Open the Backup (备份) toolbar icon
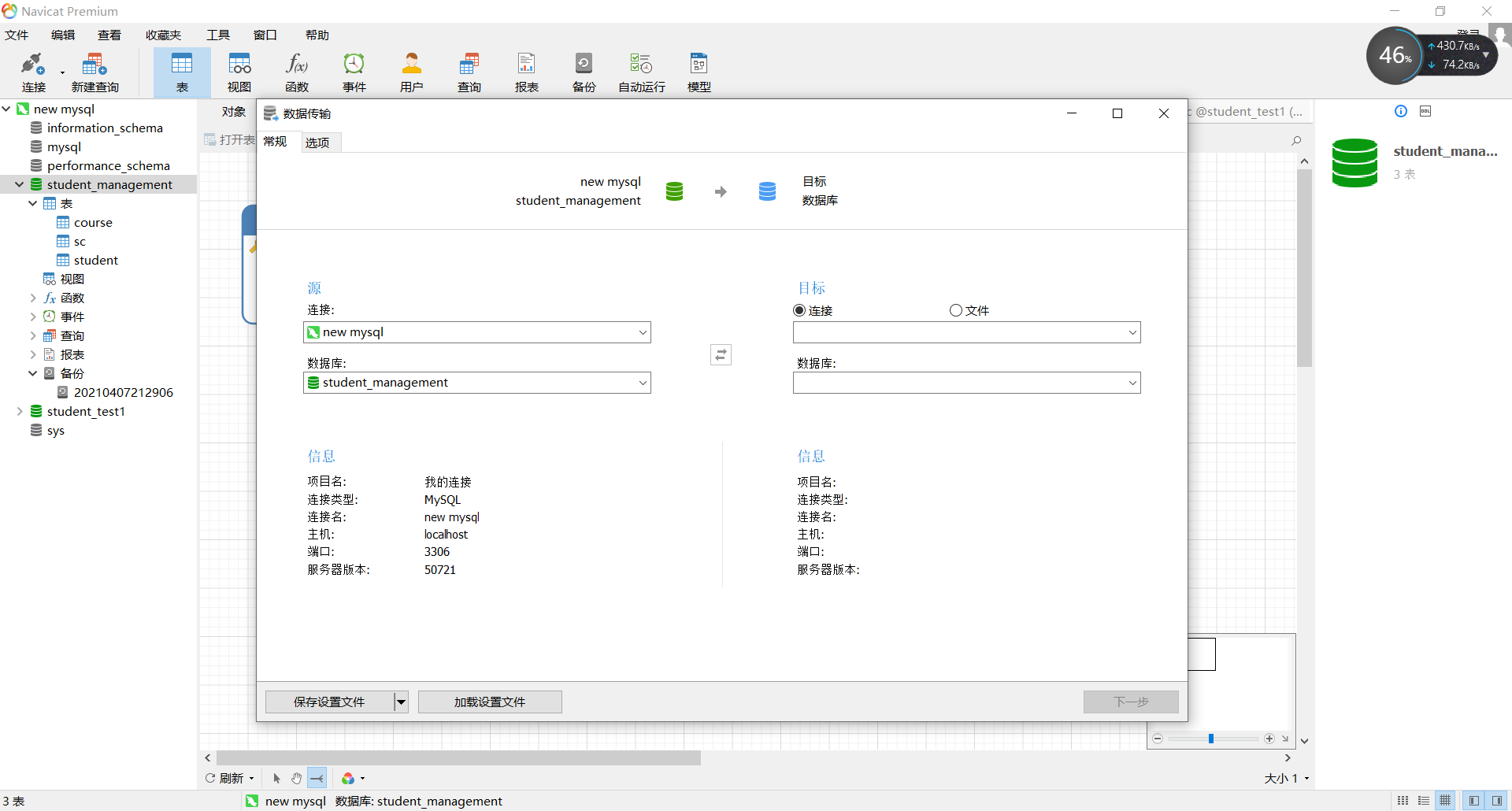Viewport: 1512px width, 811px height. pos(584,72)
